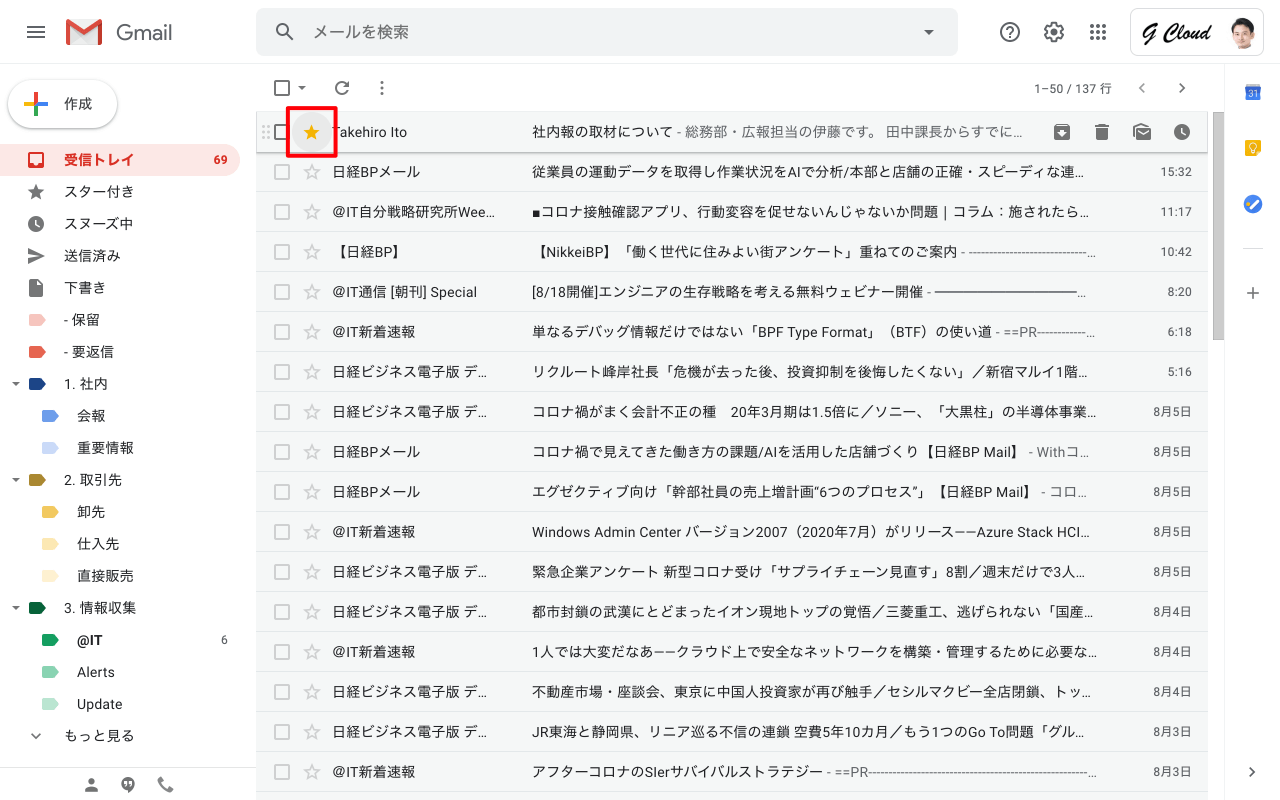Viewport: 1280px width, 800px height.
Task: Open the settings gear
Action: [1054, 32]
